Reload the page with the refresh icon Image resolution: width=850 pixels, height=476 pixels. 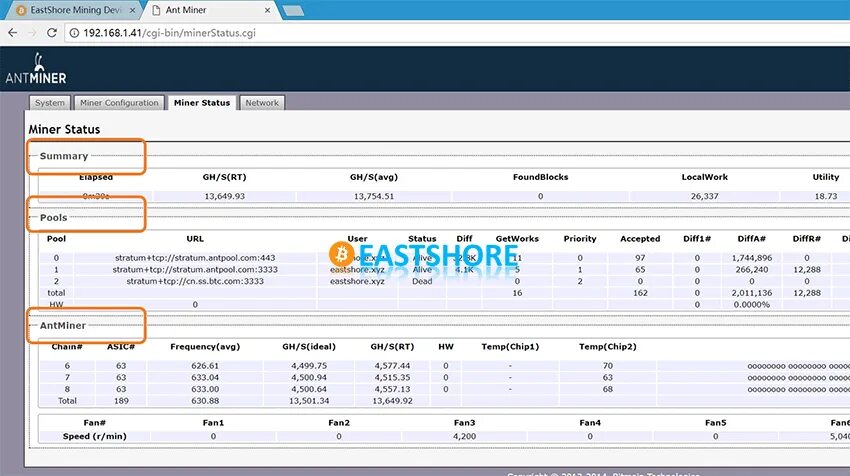coord(51,33)
